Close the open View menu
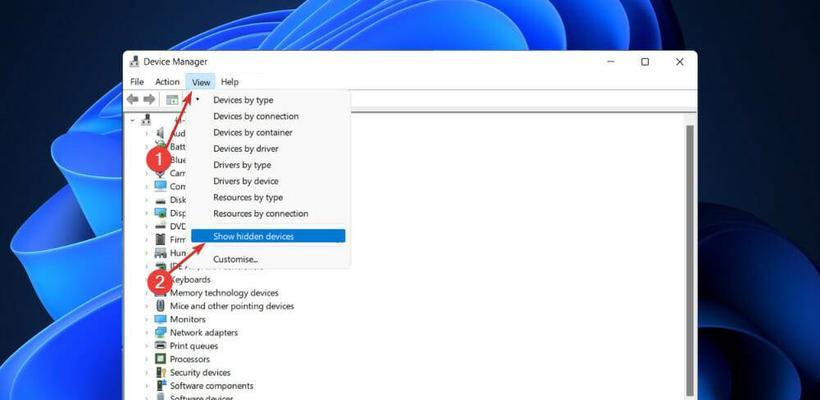The image size is (820, 400). [201, 82]
